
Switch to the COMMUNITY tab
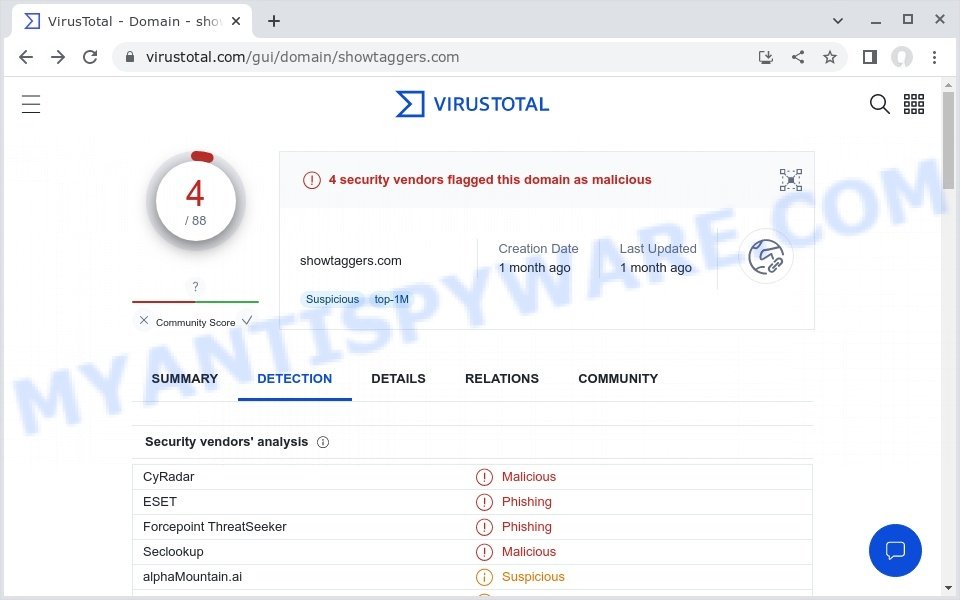click(618, 379)
